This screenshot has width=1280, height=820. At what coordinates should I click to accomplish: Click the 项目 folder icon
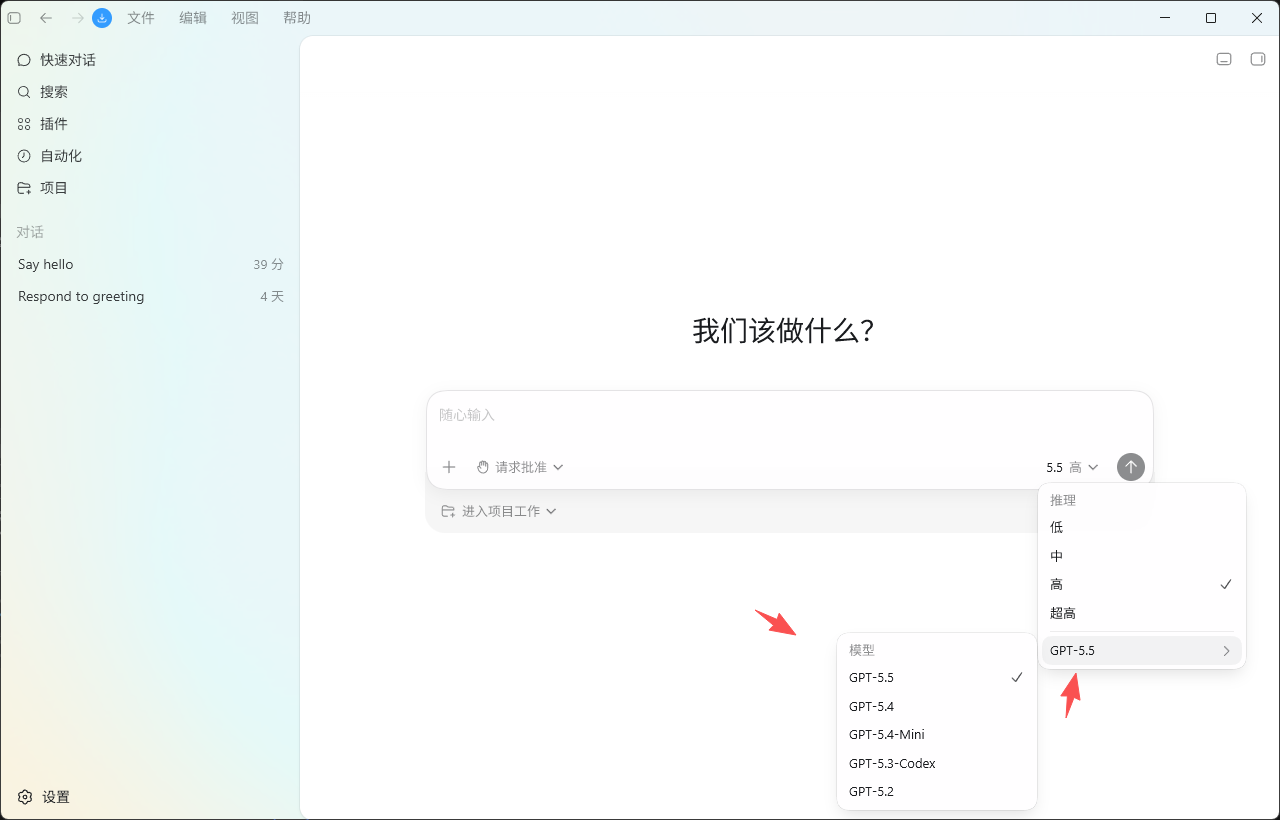pos(24,188)
